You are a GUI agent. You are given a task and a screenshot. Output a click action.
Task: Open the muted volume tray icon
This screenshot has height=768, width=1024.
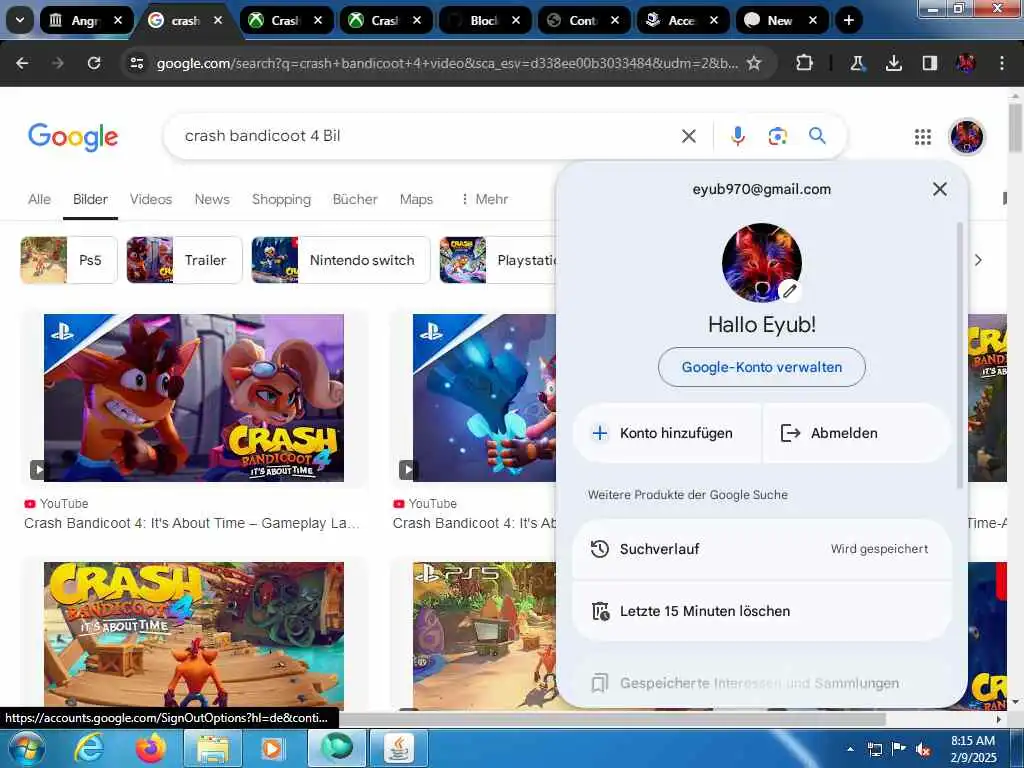point(923,750)
